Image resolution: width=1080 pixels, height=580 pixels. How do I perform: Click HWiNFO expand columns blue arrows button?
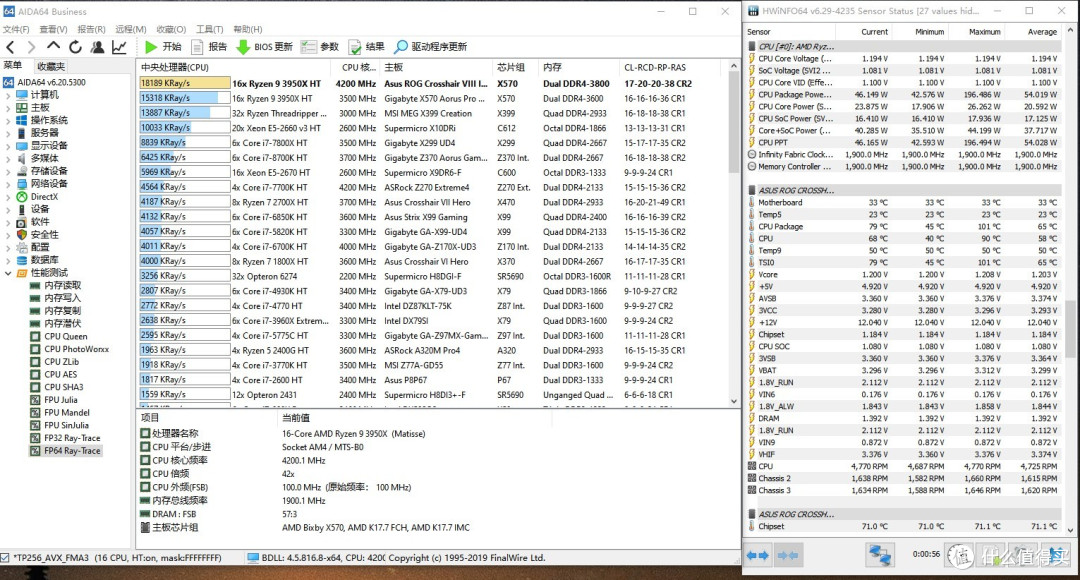coord(758,555)
